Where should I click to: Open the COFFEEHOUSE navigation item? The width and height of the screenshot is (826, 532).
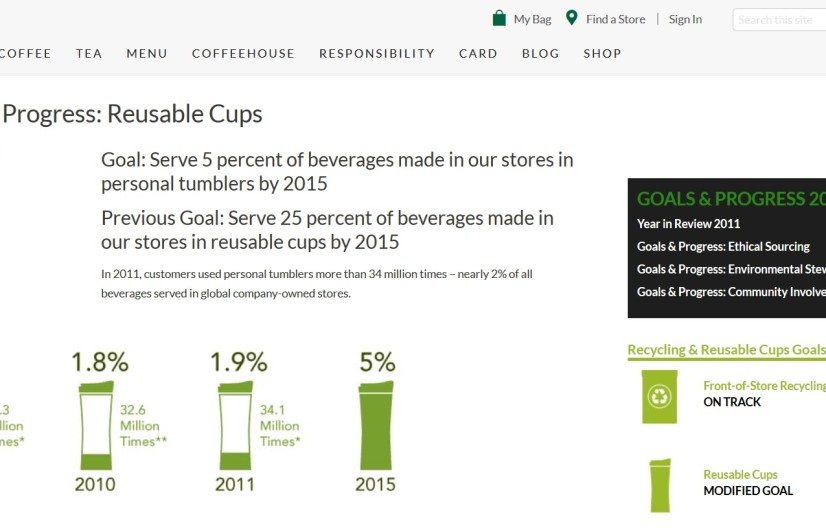tap(243, 54)
